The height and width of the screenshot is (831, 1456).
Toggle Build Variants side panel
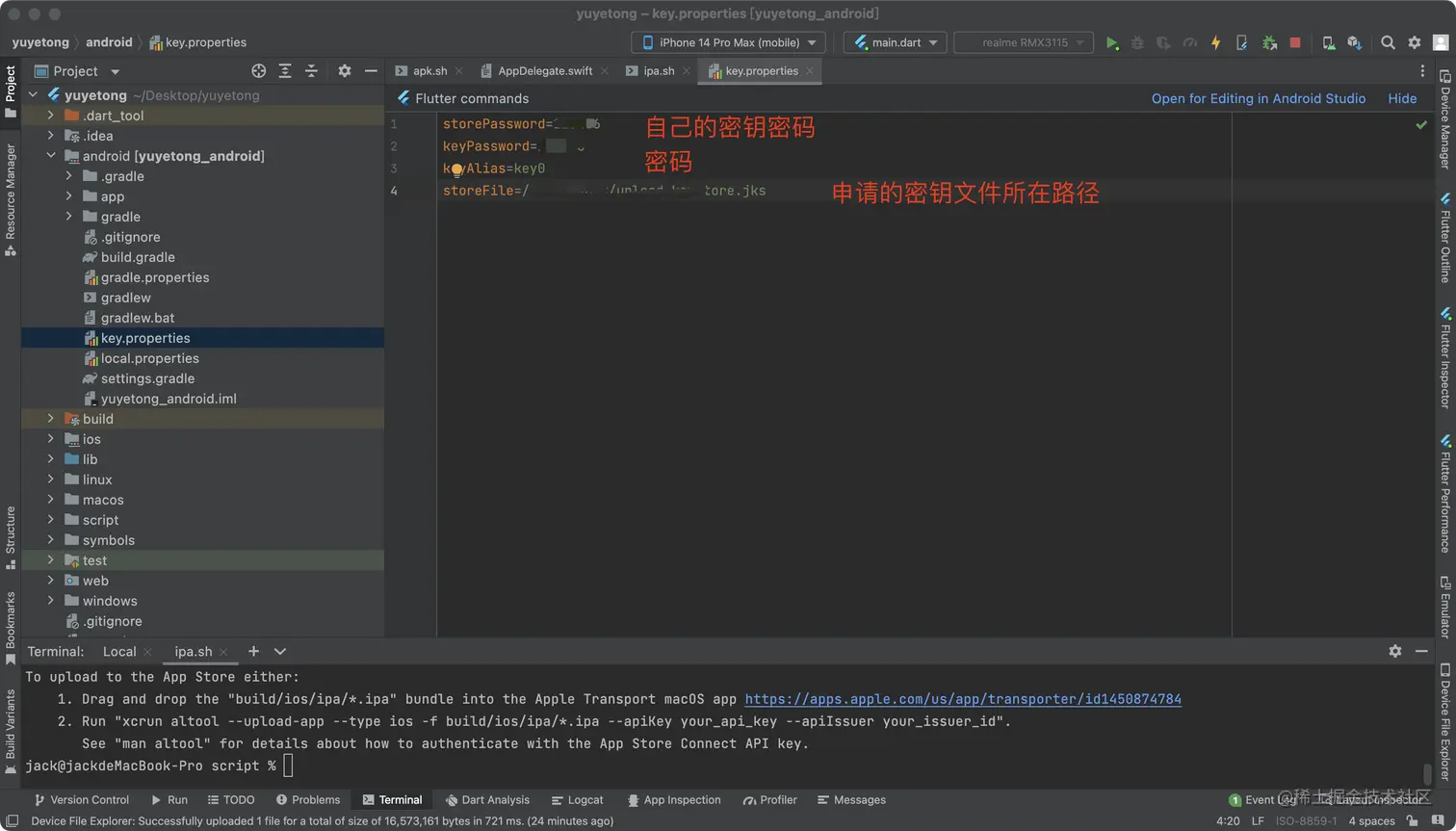tap(11, 731)
